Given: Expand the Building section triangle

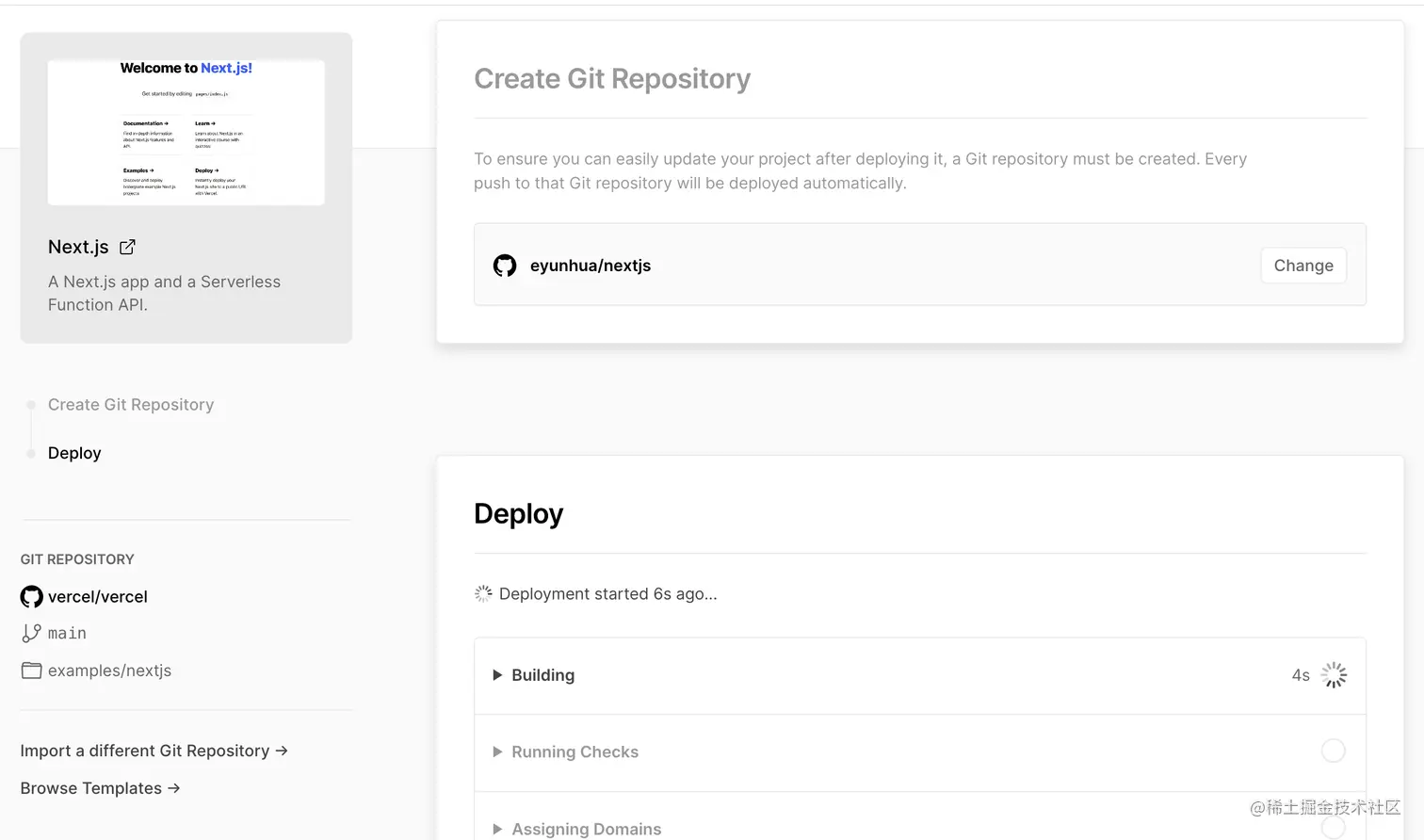Looking at the screenshot, I should click(497, 675).
